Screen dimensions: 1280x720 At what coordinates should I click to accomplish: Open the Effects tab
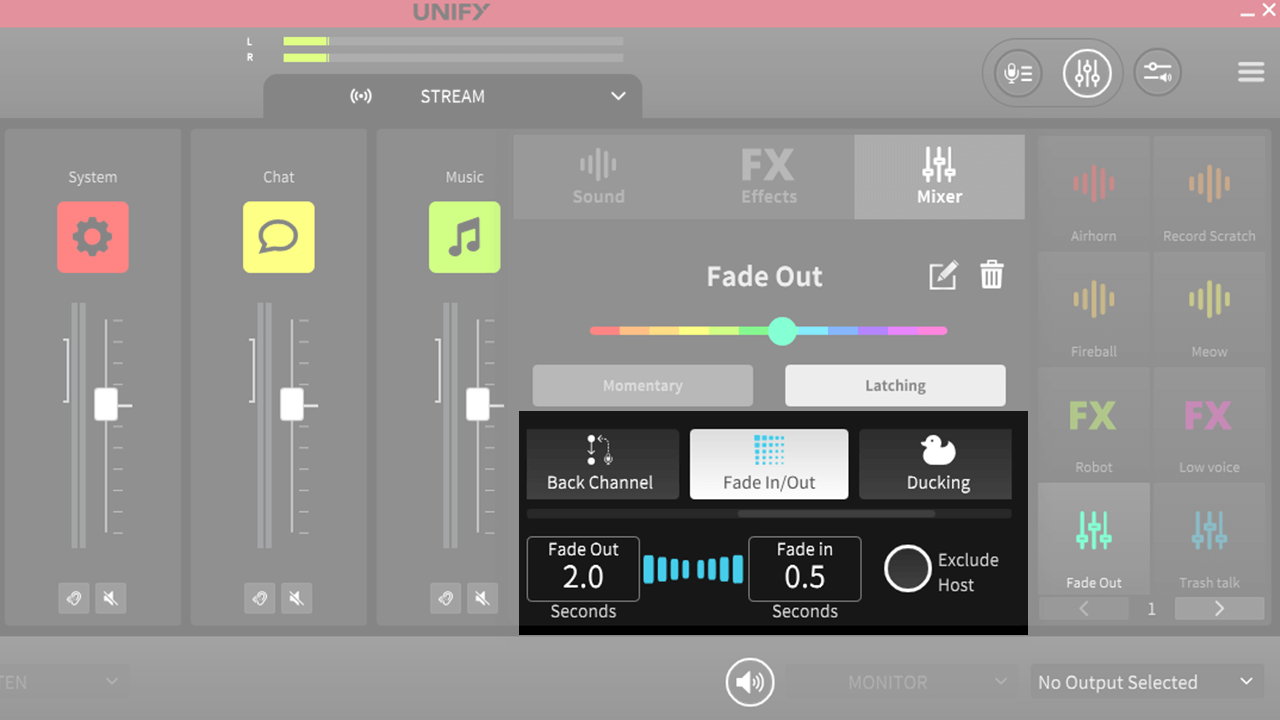pos(768,177)
